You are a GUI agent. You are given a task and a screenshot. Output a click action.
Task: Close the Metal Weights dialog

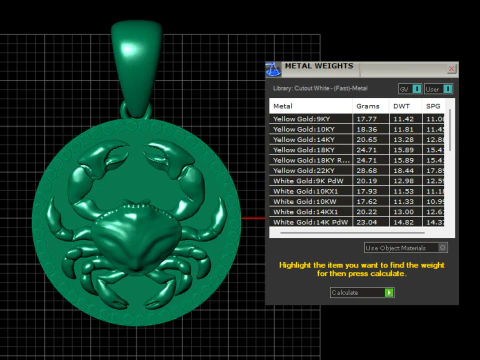[x=451, y=69]
